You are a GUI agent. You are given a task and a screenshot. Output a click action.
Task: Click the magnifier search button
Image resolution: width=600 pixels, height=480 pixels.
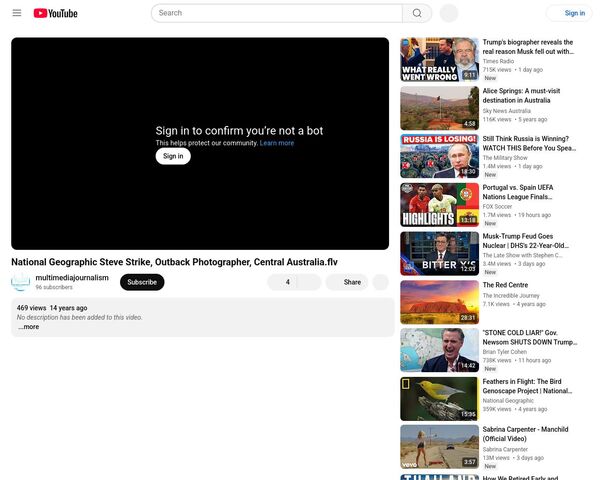coord(417,13)
